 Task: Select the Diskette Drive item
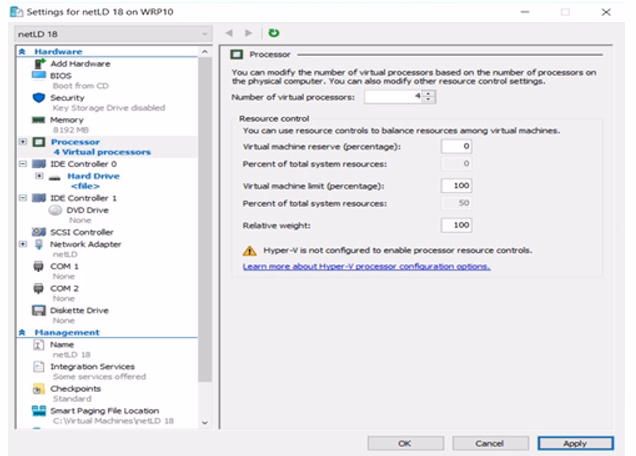click(80, 310)
